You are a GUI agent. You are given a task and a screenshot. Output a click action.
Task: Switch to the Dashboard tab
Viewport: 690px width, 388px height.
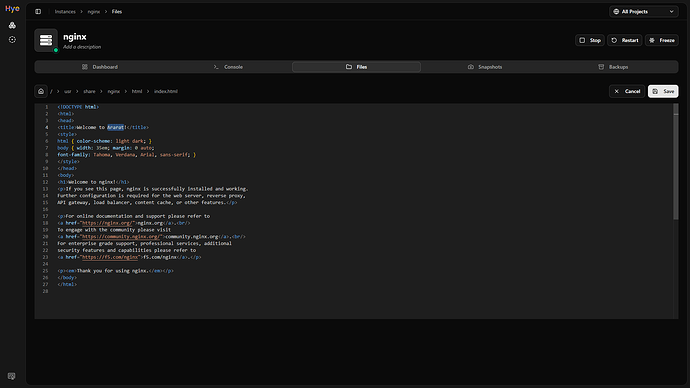pos(99,67)
